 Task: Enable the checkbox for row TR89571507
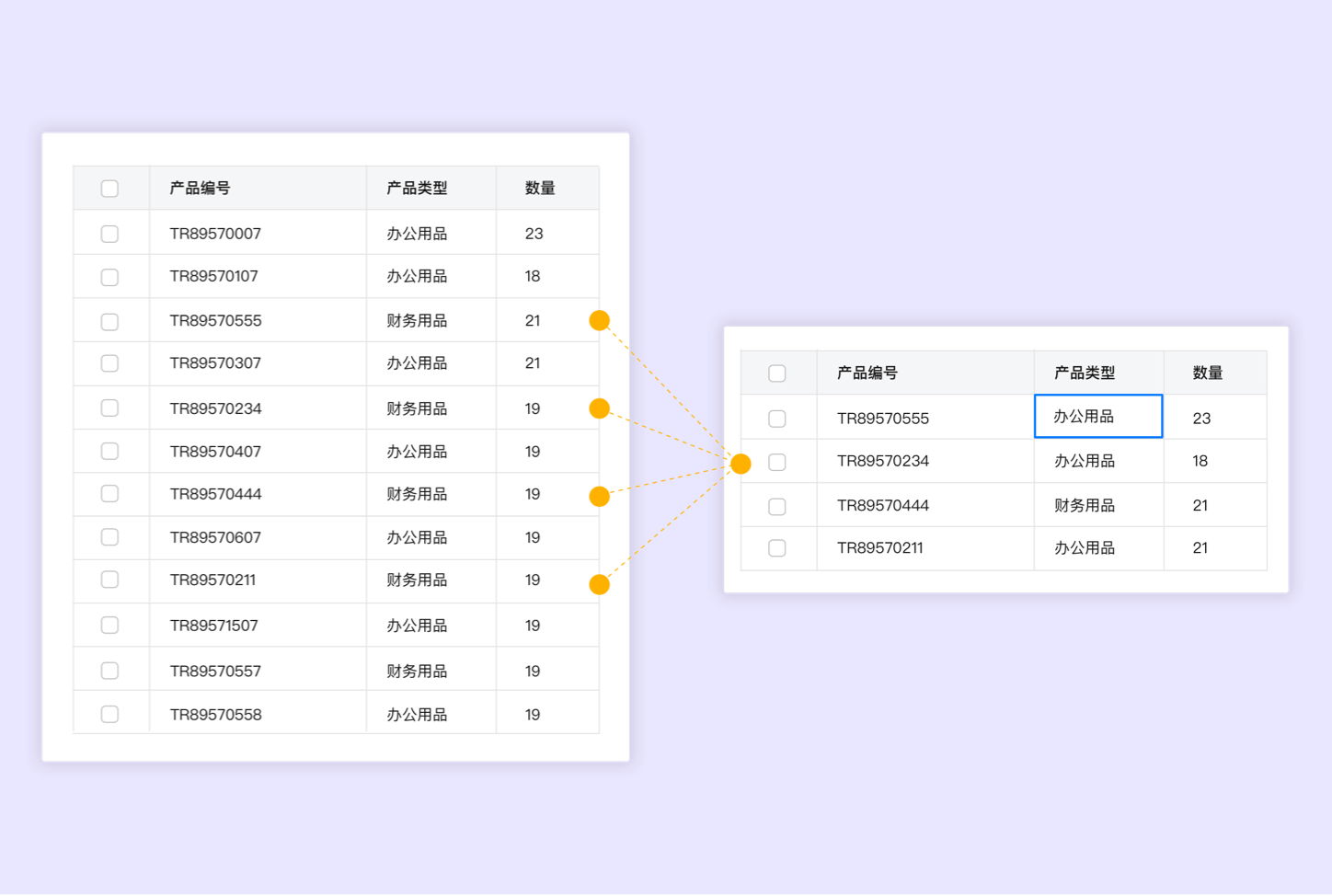tap(109, 626)
